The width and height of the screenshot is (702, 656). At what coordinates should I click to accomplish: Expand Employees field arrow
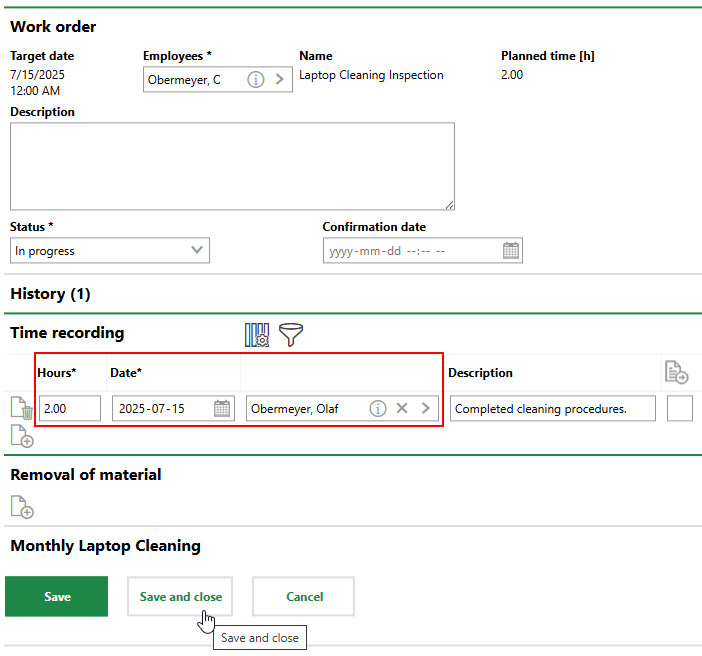coord(279,80)
